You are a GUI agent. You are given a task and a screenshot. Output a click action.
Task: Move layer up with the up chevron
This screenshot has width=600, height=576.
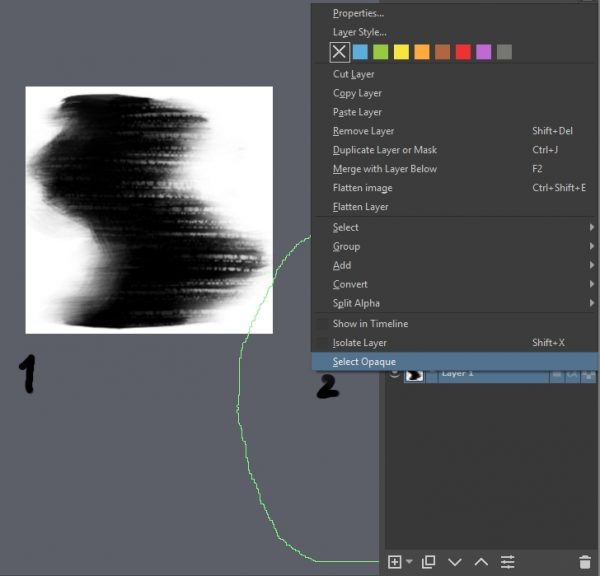coord(481,562)
